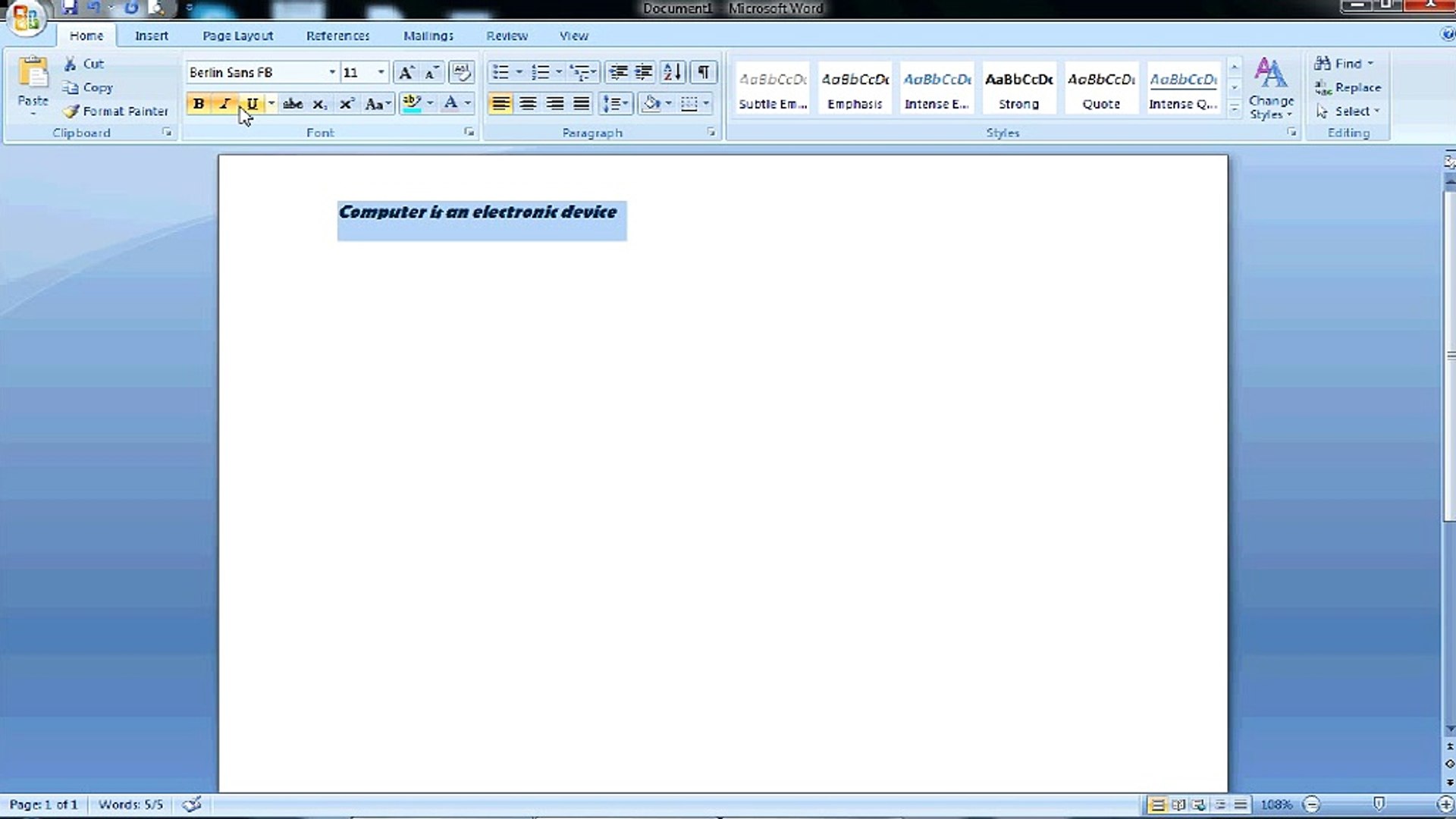Align text right
The width and height of the screenshot is (1456, 819).
554,104
